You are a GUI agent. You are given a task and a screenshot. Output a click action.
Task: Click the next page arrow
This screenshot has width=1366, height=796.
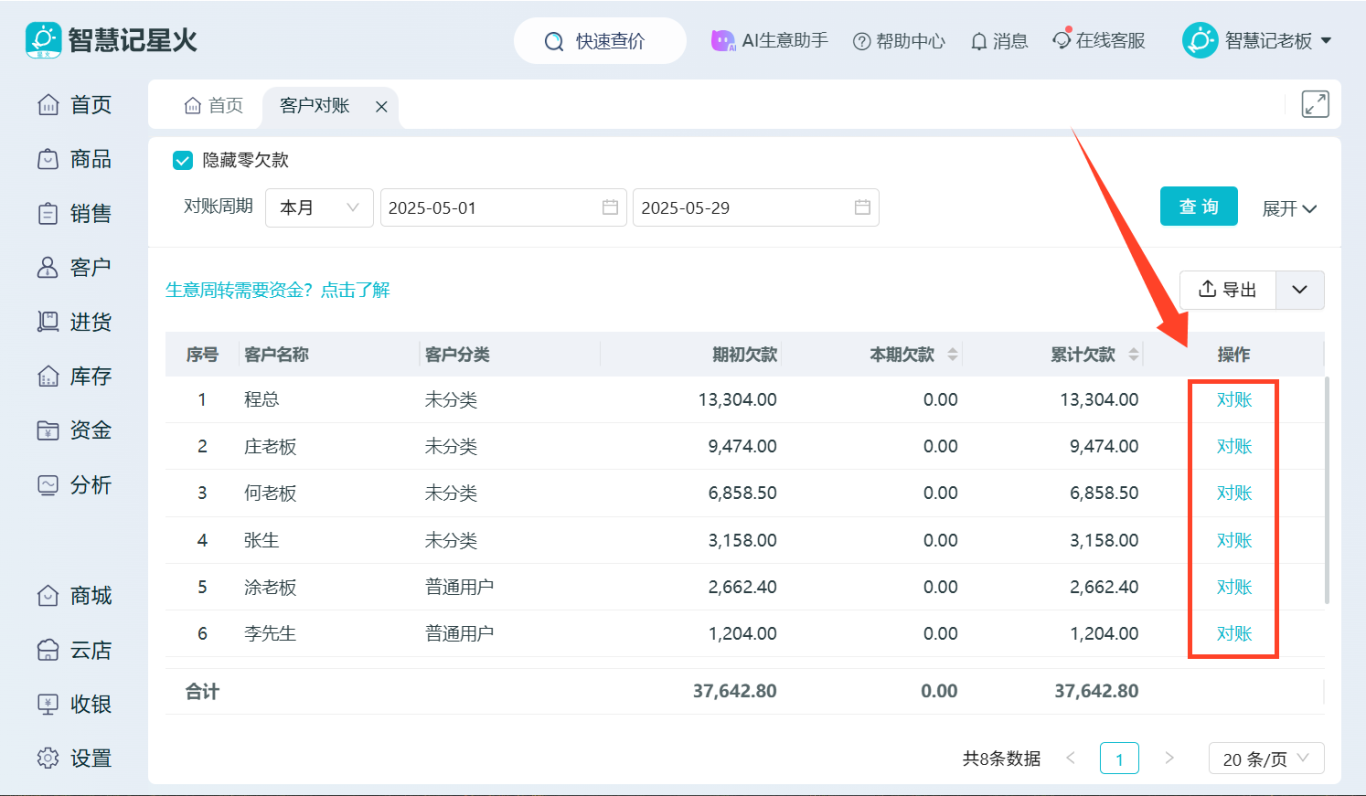tap(1169, 758)
